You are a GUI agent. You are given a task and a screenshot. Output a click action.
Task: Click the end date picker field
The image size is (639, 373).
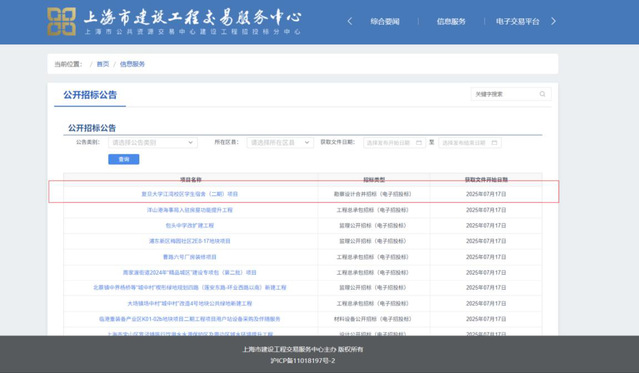point(470,143)
